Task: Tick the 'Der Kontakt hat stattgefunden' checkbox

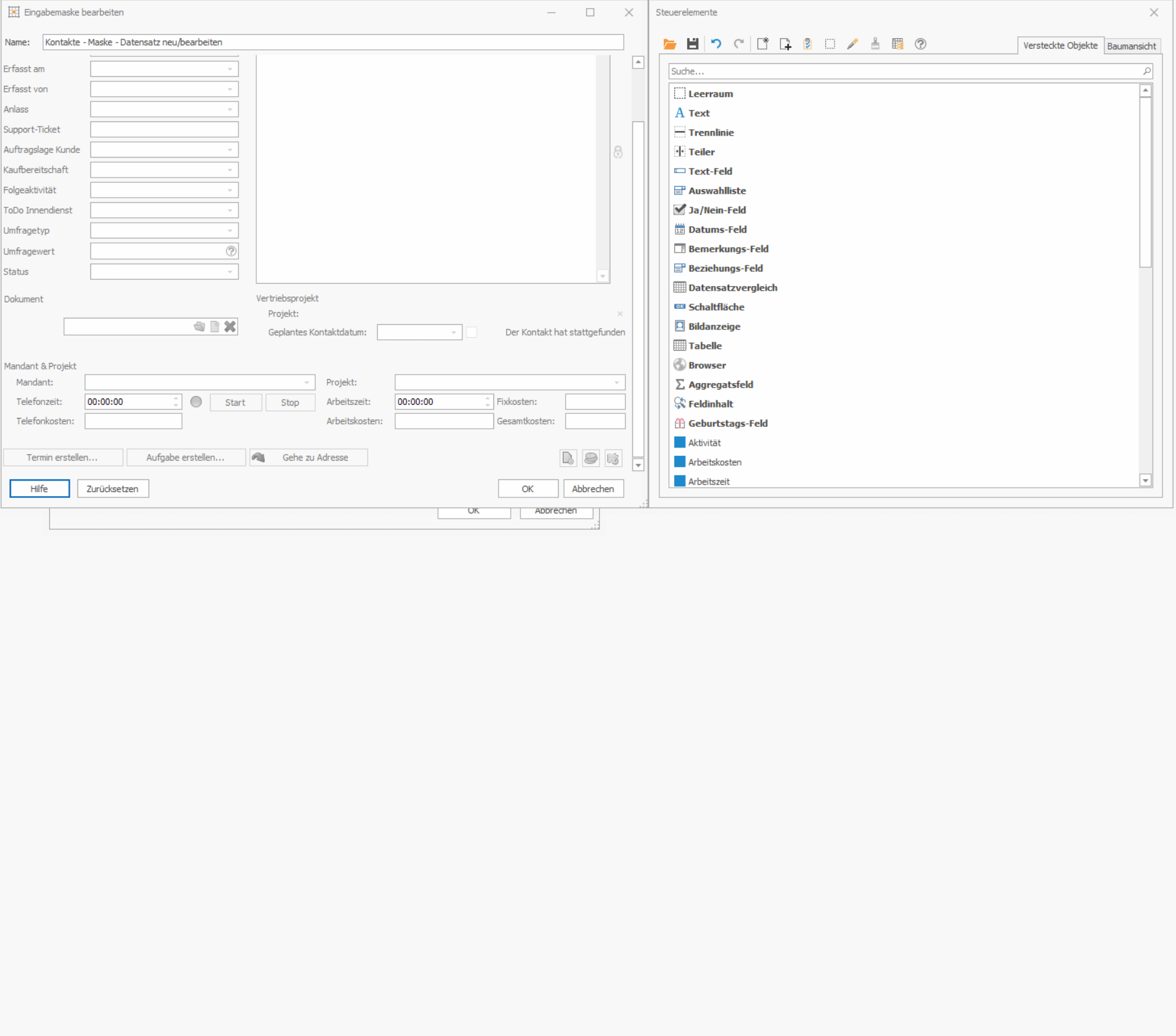Action: 471,332
